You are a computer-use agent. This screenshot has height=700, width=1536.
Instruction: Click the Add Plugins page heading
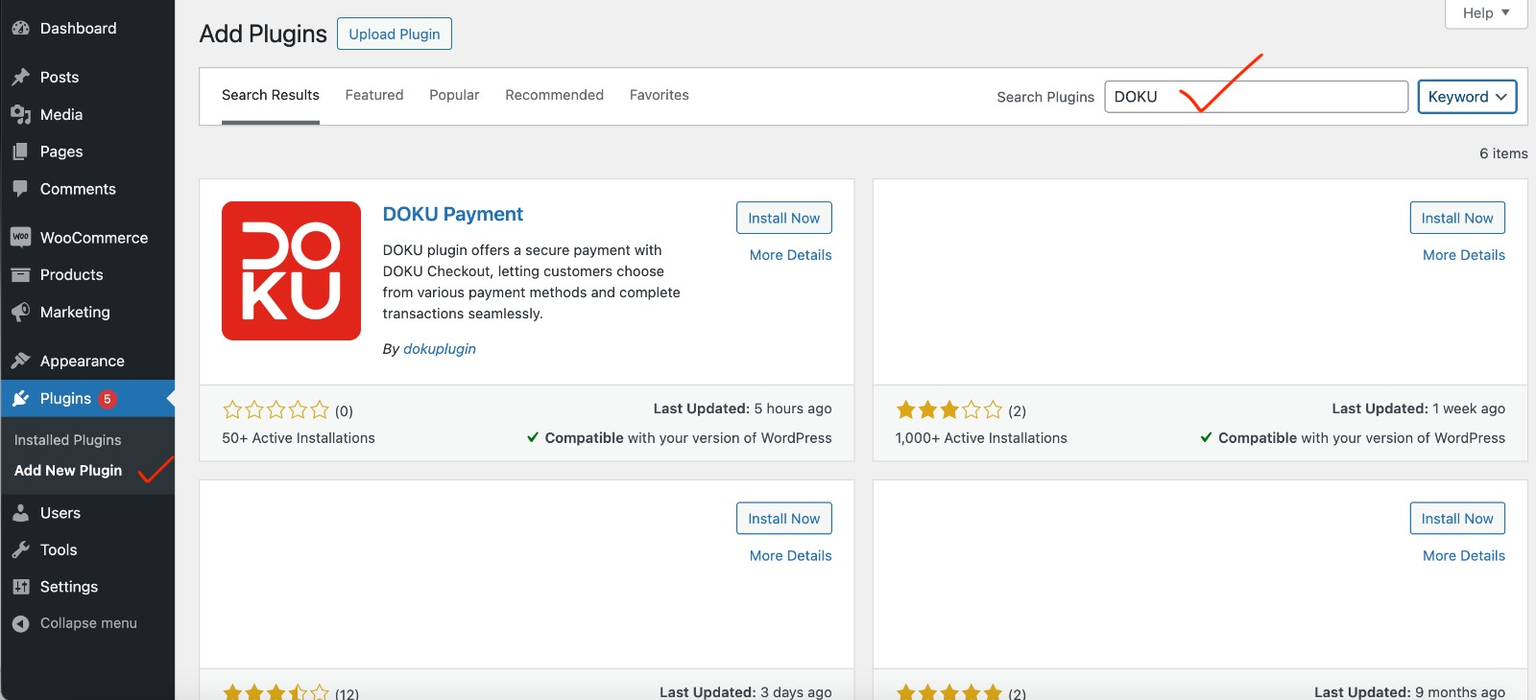click(263, 34)
